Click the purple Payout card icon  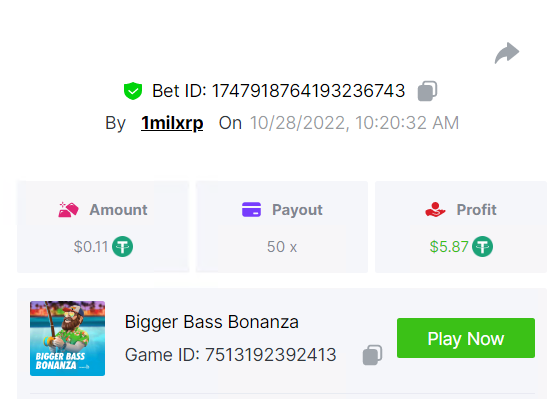click(x=251, y=210)
